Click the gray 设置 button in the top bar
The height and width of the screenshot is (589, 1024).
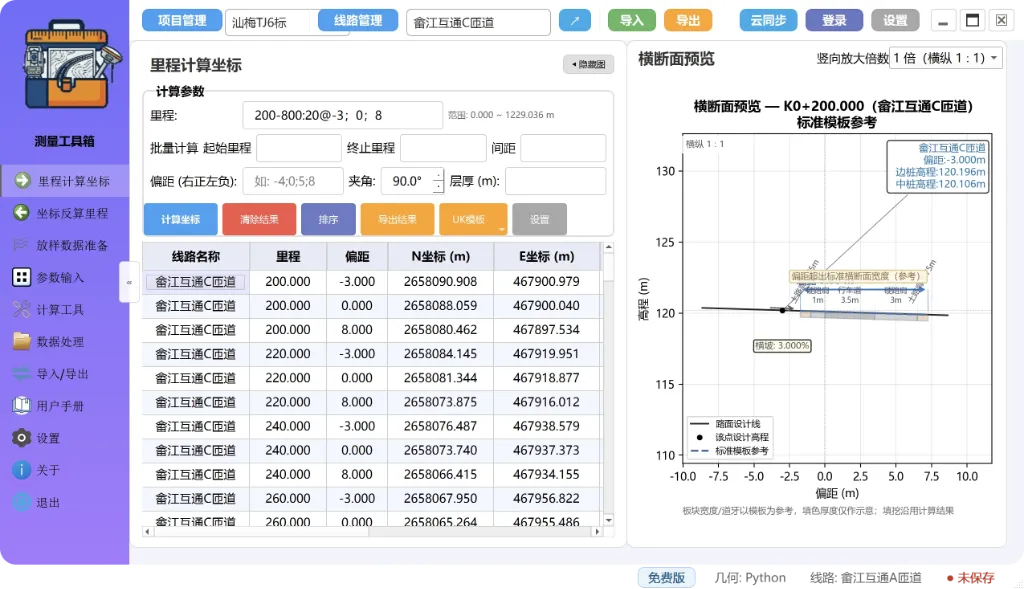pos(895,20)
